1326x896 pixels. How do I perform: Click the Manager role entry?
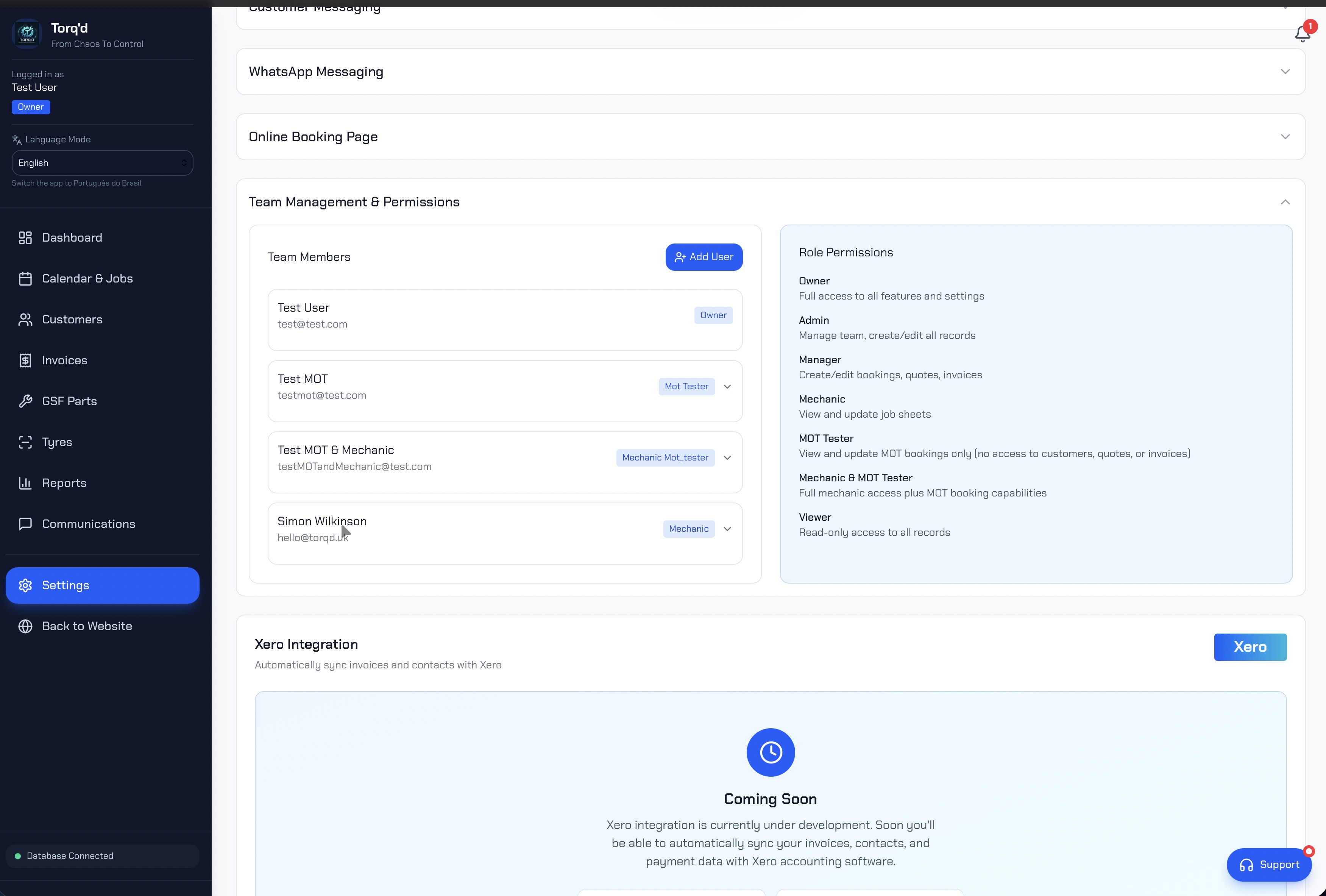point(891,368)
